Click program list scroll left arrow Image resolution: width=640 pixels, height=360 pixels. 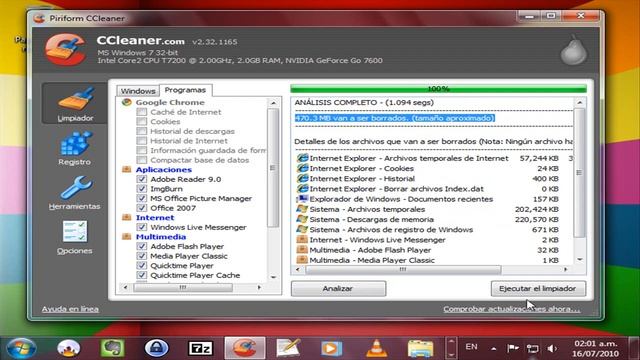[x=125, y=288]
